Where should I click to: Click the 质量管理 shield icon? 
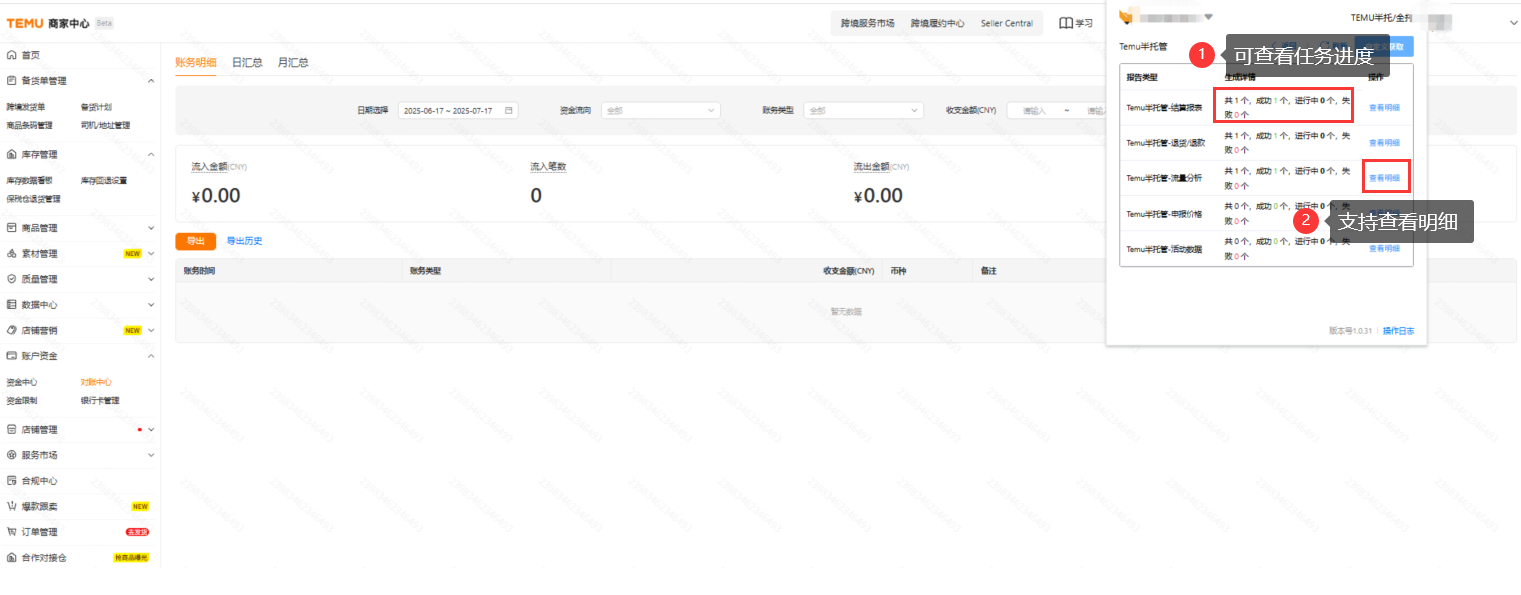(x=11, y=279)
